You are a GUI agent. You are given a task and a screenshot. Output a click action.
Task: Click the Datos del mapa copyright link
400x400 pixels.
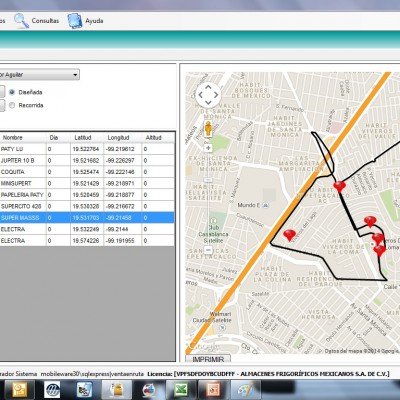coord(362,351)
